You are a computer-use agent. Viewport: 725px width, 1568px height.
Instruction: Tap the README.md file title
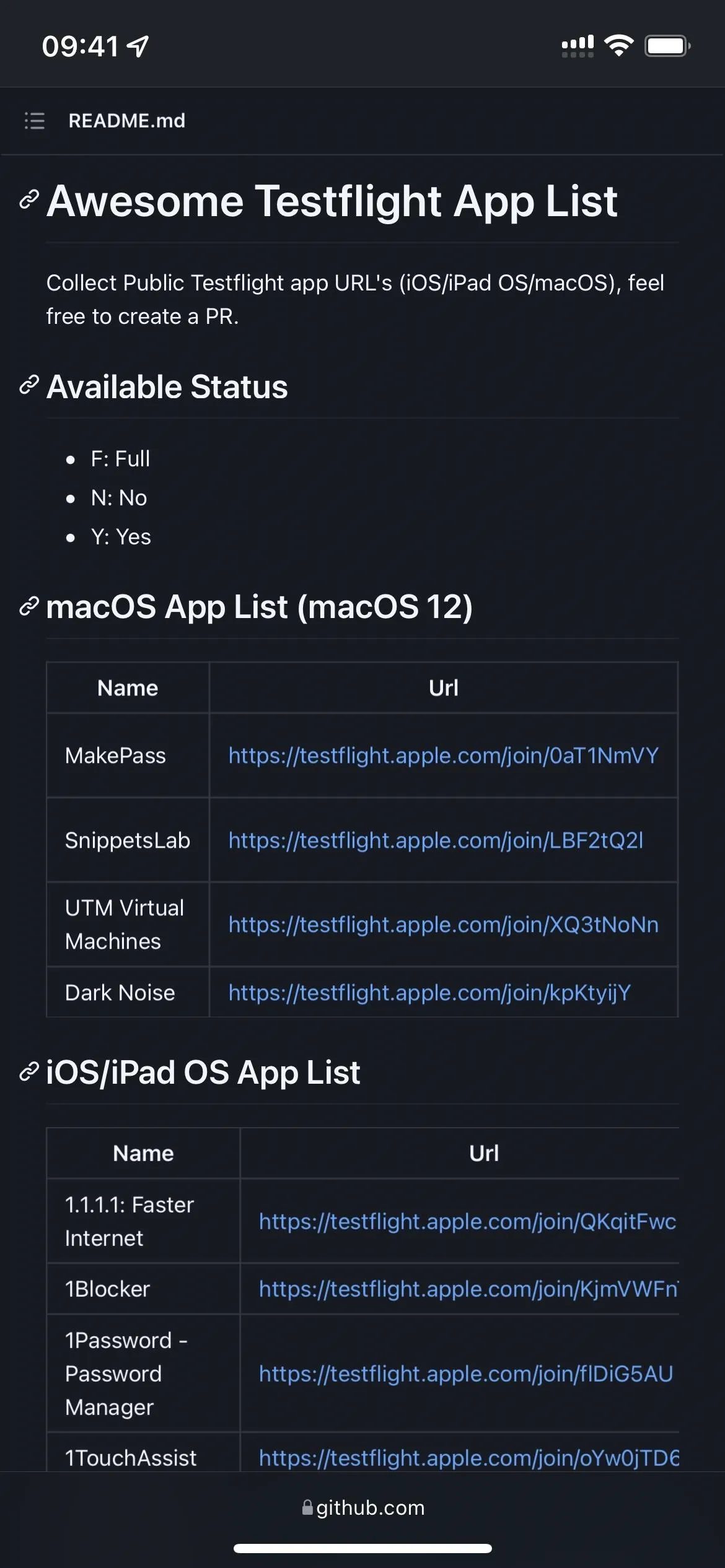click(x=127, y=121)
